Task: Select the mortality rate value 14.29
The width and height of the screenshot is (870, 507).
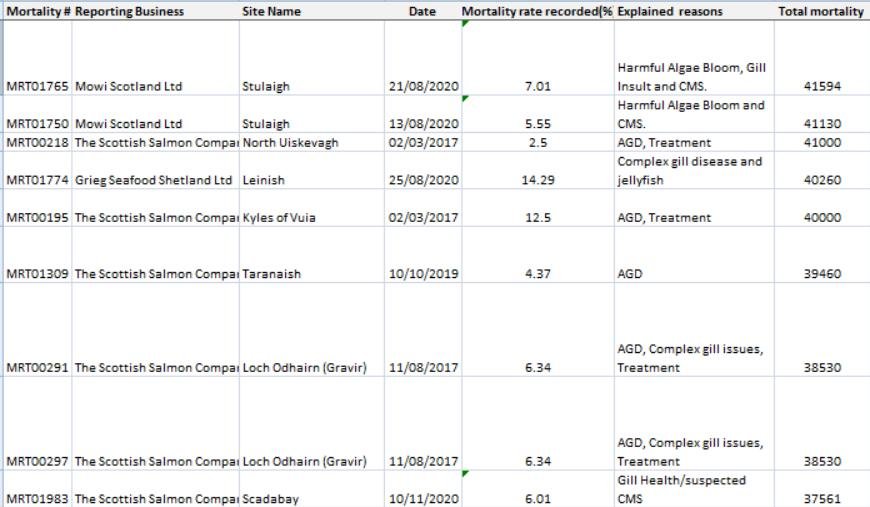Action: tap(537, 180)
